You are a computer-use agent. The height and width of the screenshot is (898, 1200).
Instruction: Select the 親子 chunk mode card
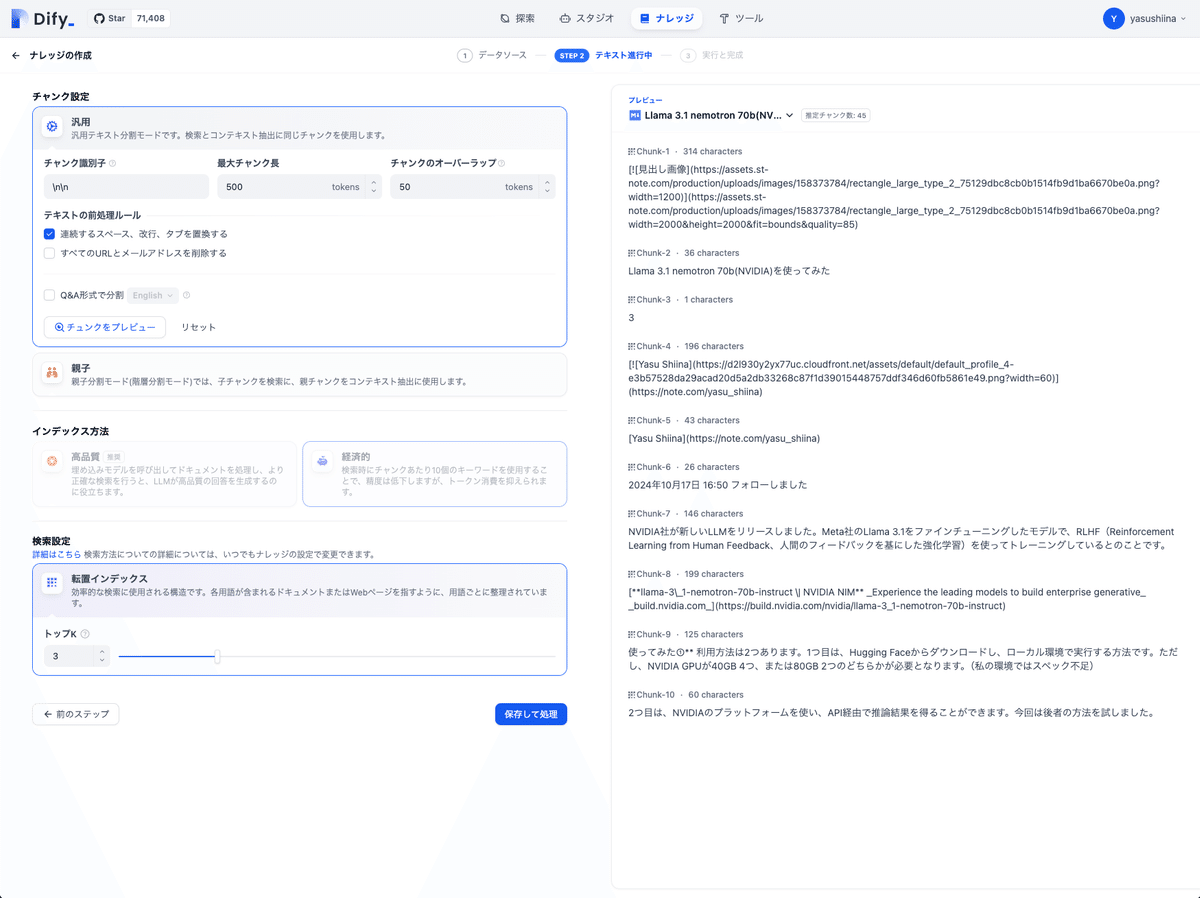click(x=299, y=374)
